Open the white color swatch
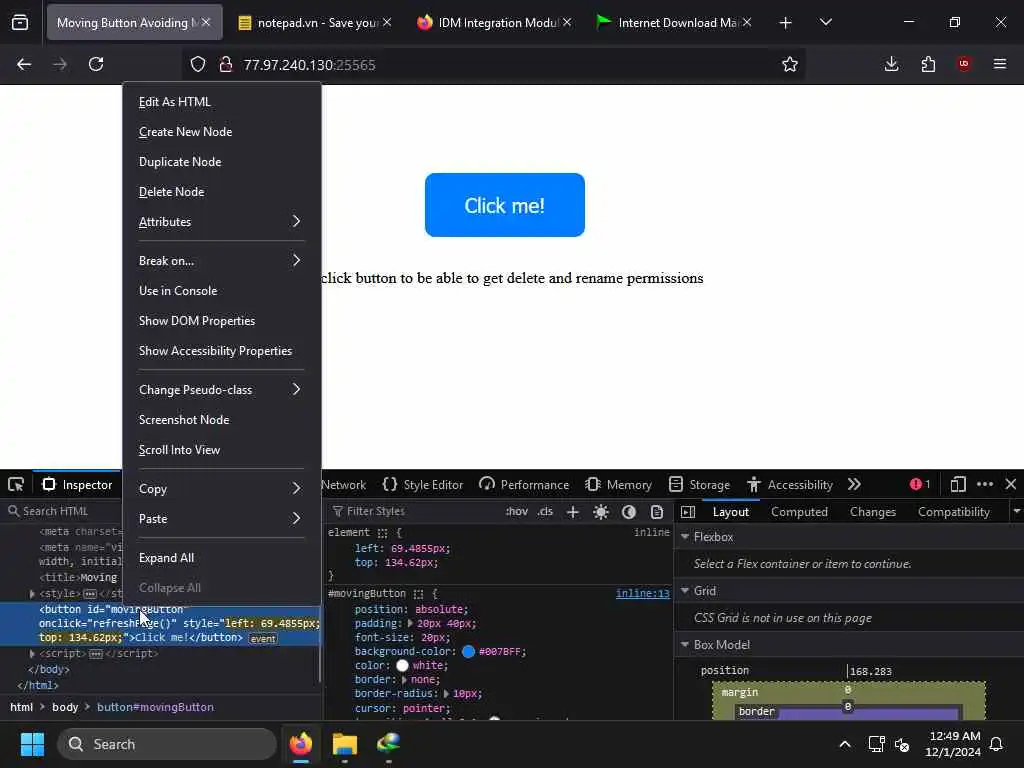The image size is (1024, 768). click(402, 665)
